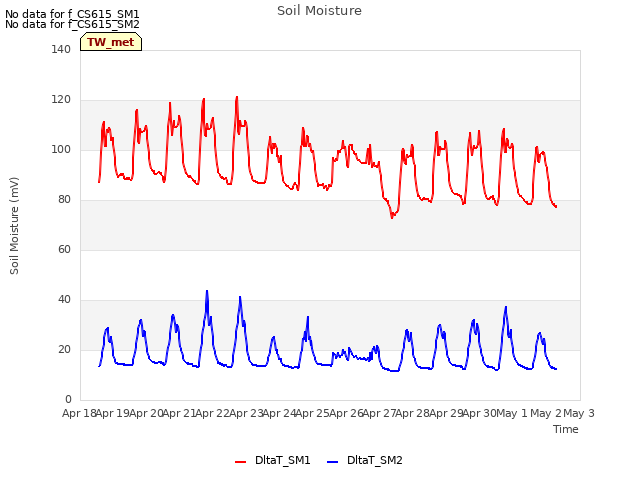Click the Apr 18 x-axis label
Viewport: 640px width, 480px height.
(x=79, y=413)
